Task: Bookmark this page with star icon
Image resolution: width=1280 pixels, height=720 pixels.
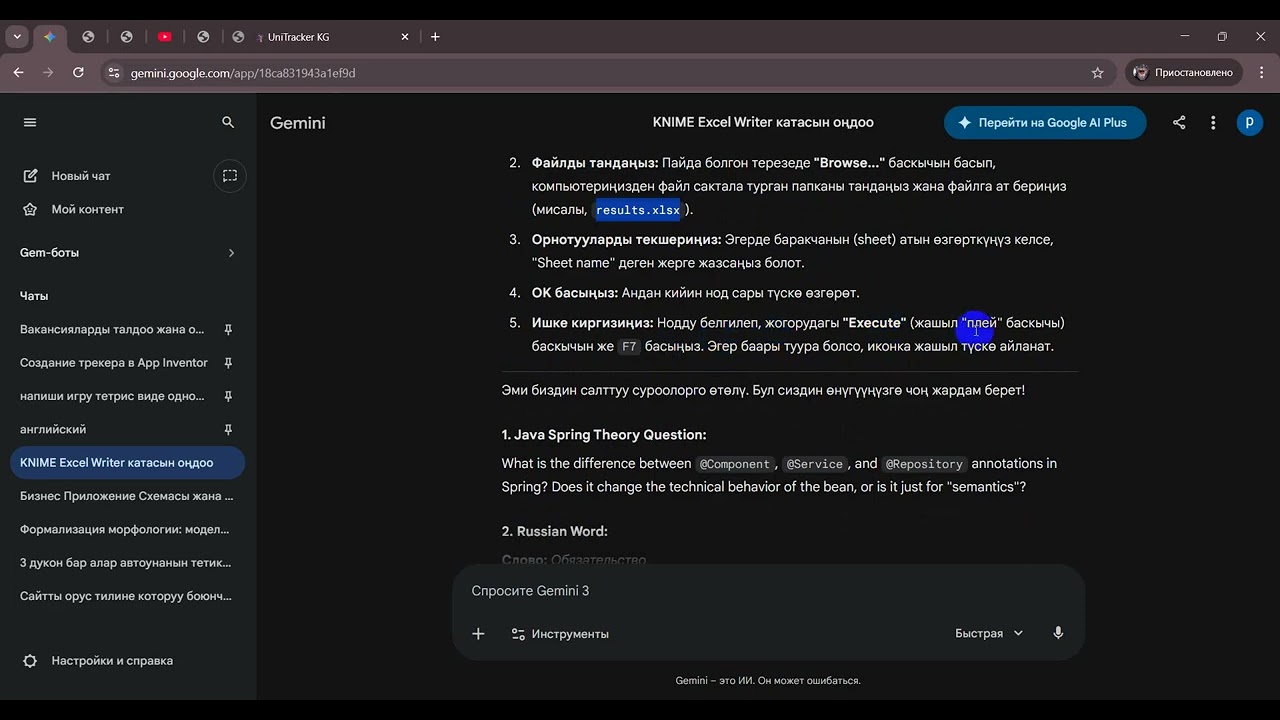Action: pyautogui.click(x=1098, y=73)
